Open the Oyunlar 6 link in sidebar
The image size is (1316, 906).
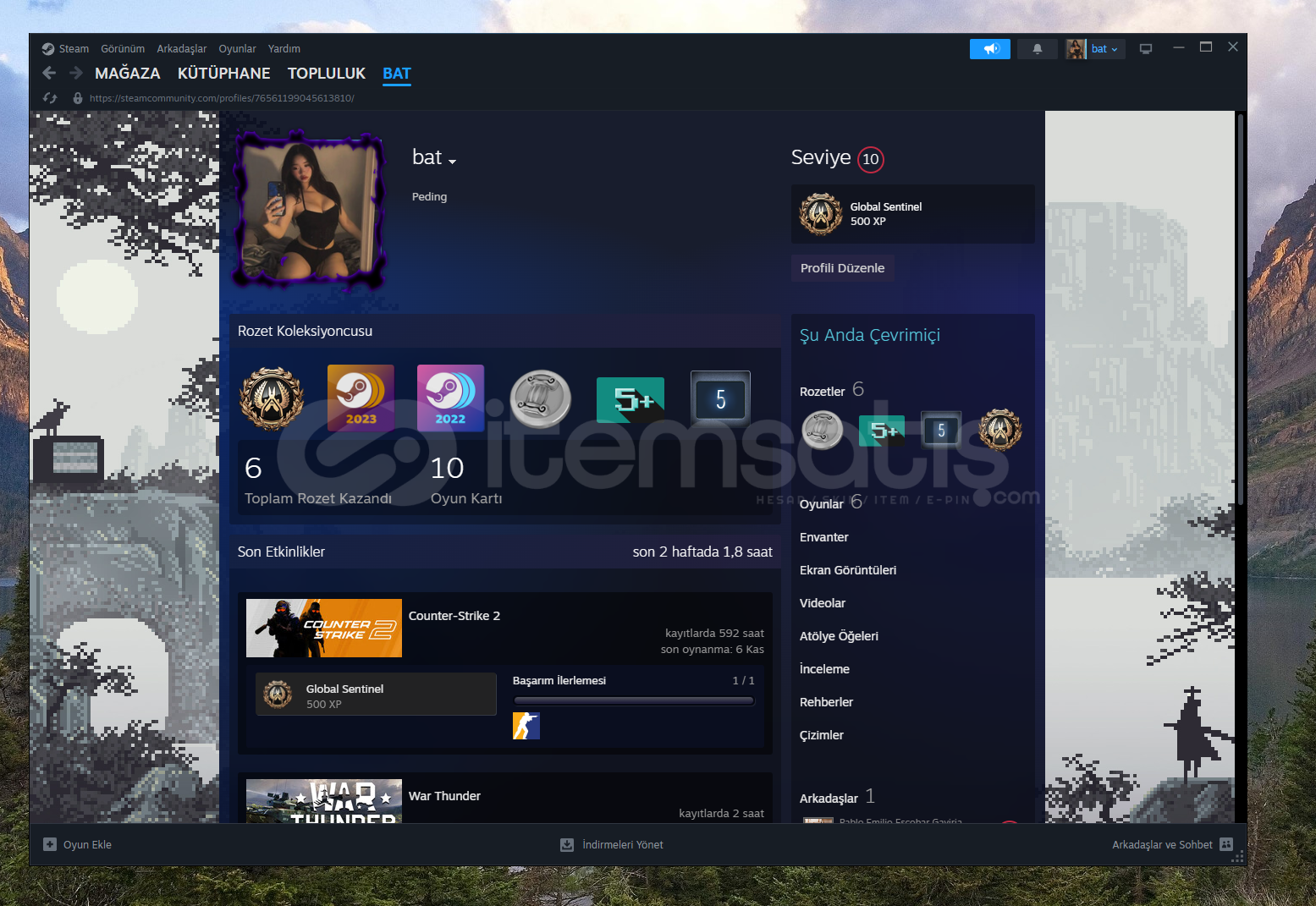[x=831, y=502]
